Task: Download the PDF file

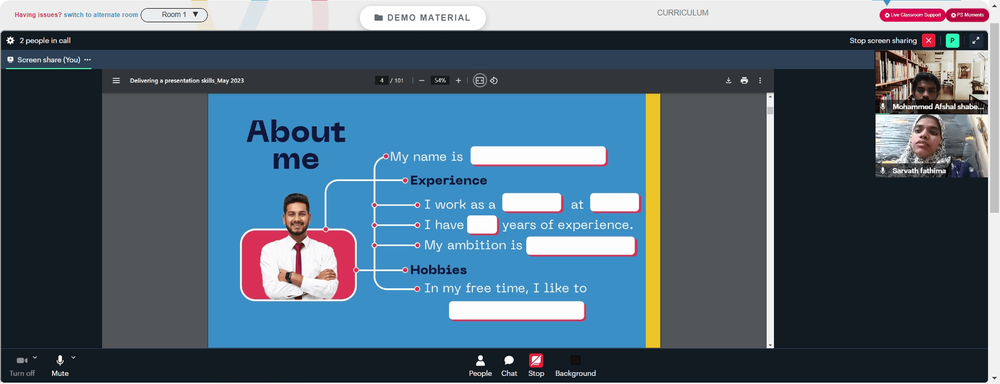Action: click(x=728, y=80)
